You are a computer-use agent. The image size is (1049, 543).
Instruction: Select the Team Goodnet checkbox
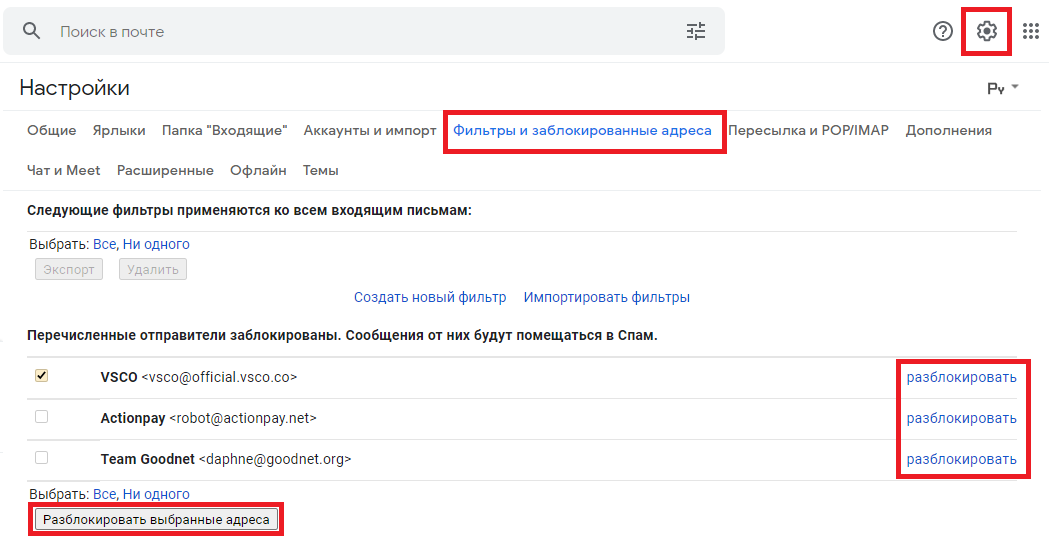41,457
